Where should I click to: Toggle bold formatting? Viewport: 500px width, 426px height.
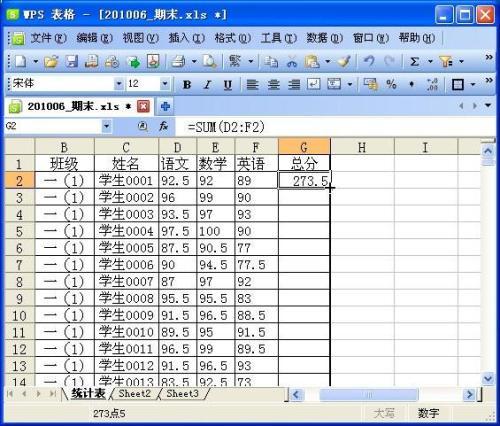pos(187,85)
